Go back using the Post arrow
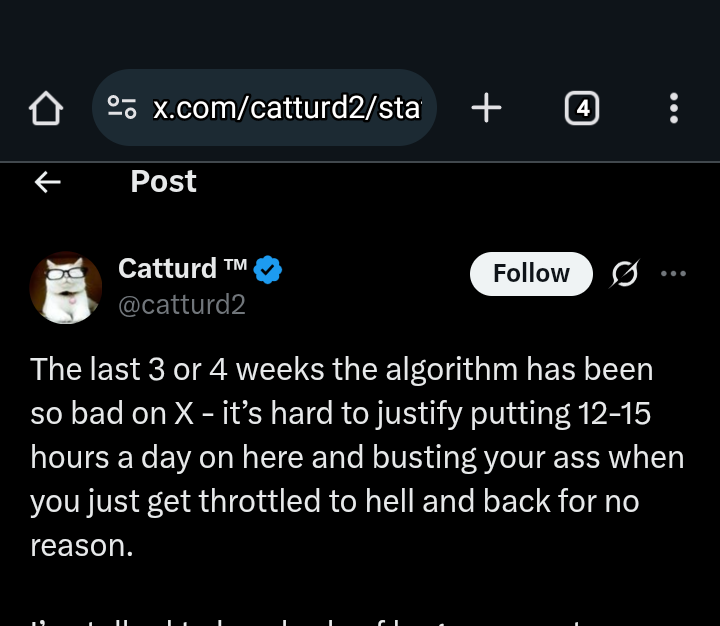 click(48, 182)
